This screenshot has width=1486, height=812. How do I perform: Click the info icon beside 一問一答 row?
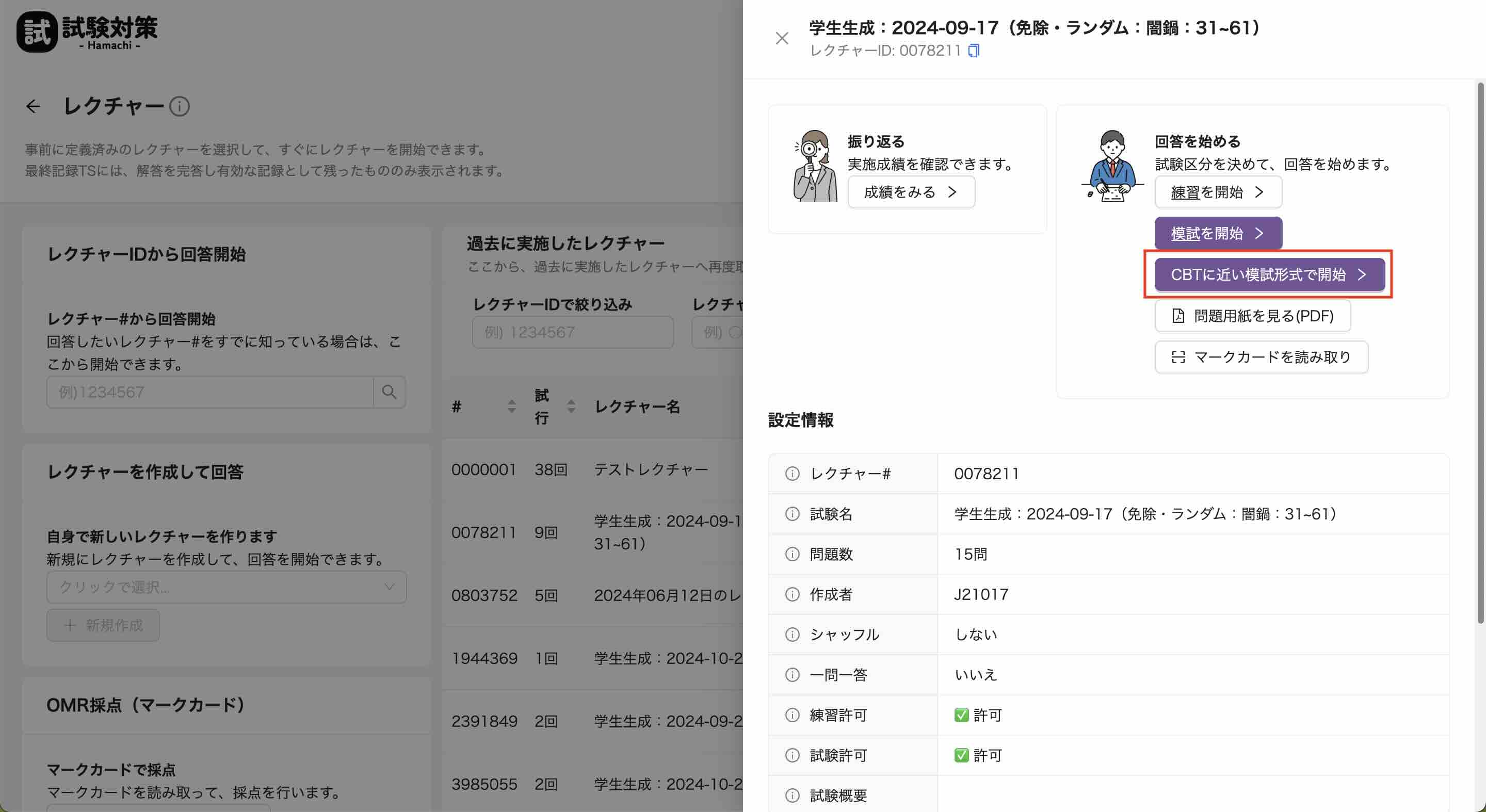pos(792,675)
